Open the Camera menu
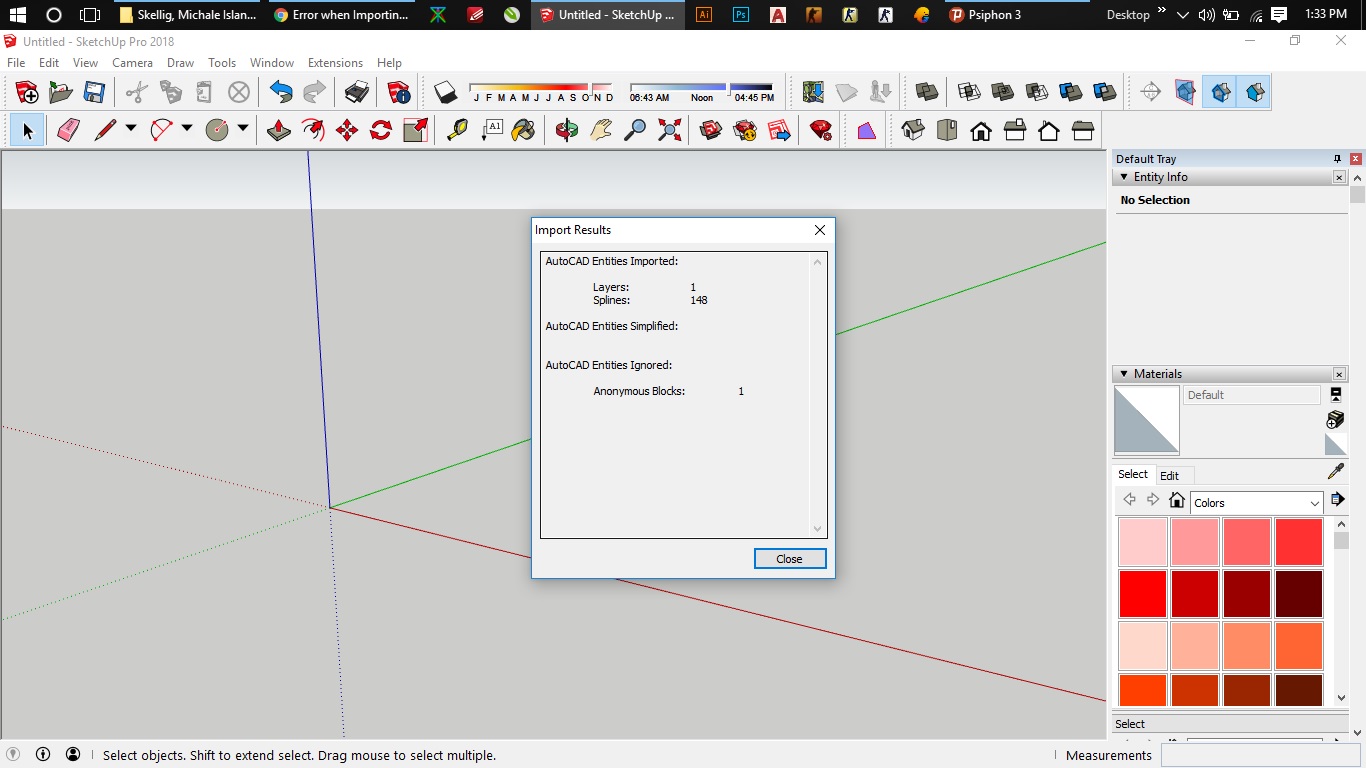This screenshot has width=1366, height=768. pos(132,62)
